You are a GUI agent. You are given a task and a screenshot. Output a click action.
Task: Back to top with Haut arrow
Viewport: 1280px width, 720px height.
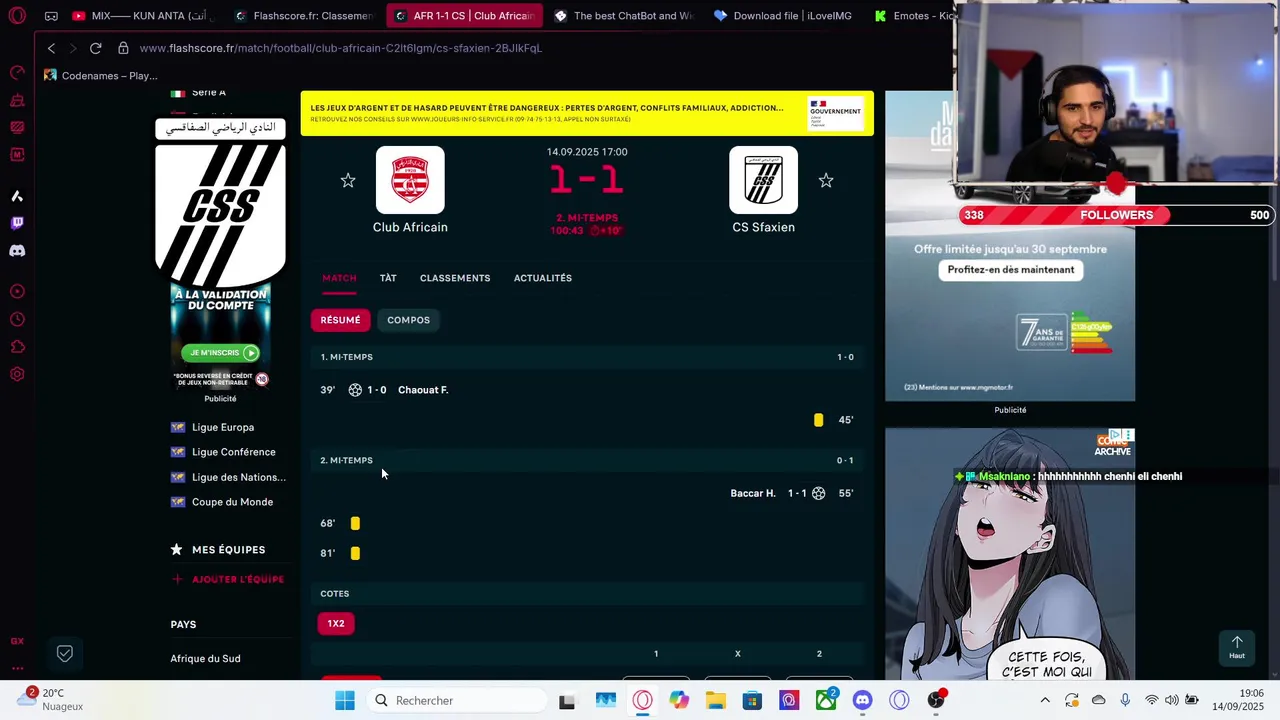coord(1237,647)
